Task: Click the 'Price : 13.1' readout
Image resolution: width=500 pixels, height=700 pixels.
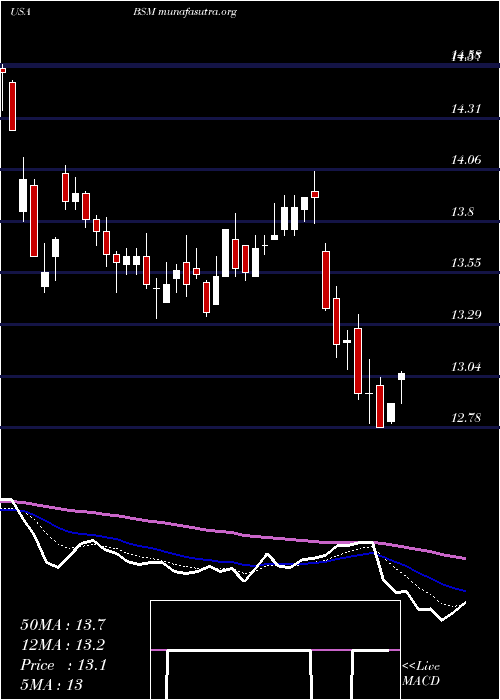Action: pyautogui.click(x=63, y=665)
